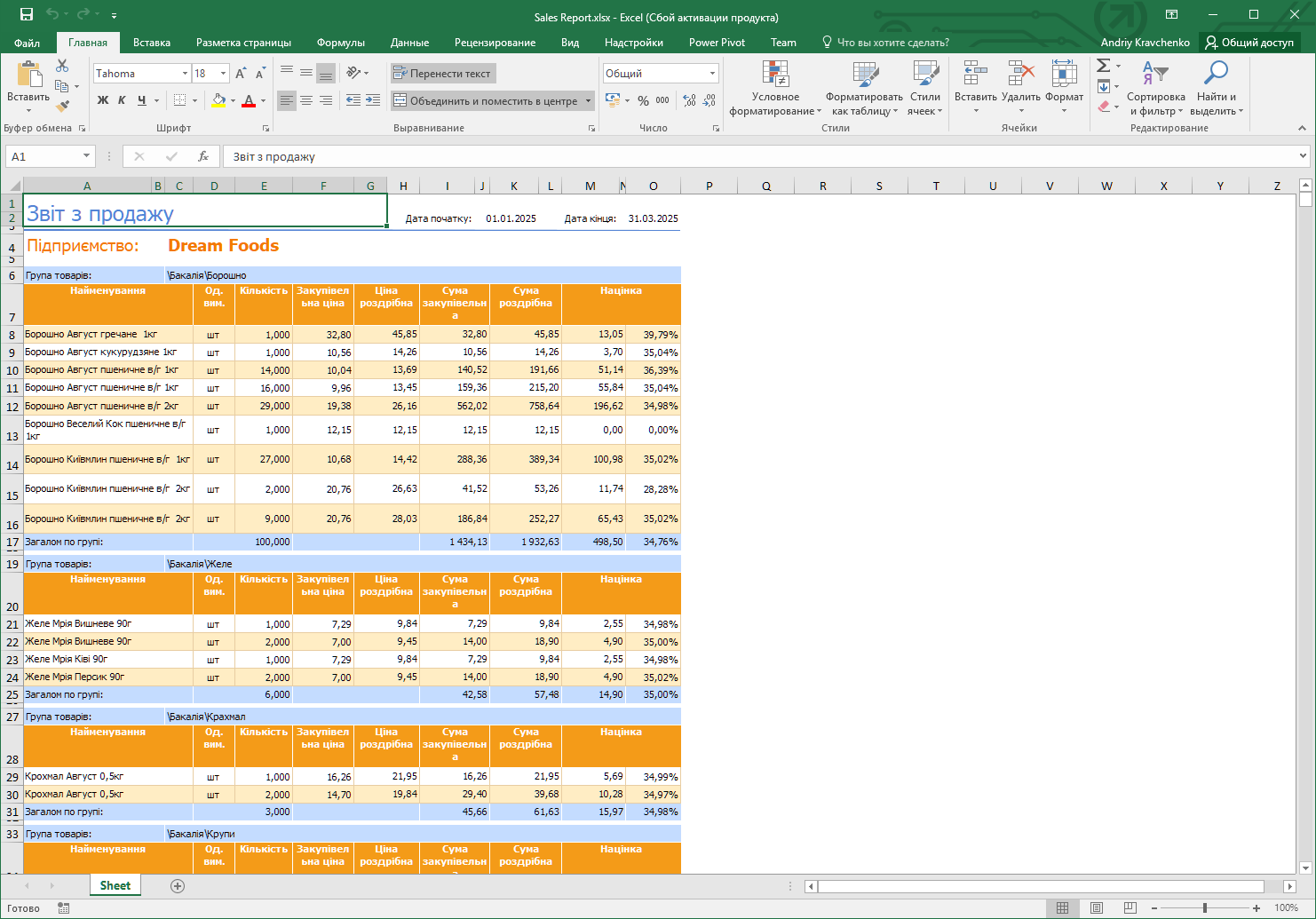This screenshot has width=1316, height=919.
Task: Switch to the Вставка tab
Action: [152, 43]
